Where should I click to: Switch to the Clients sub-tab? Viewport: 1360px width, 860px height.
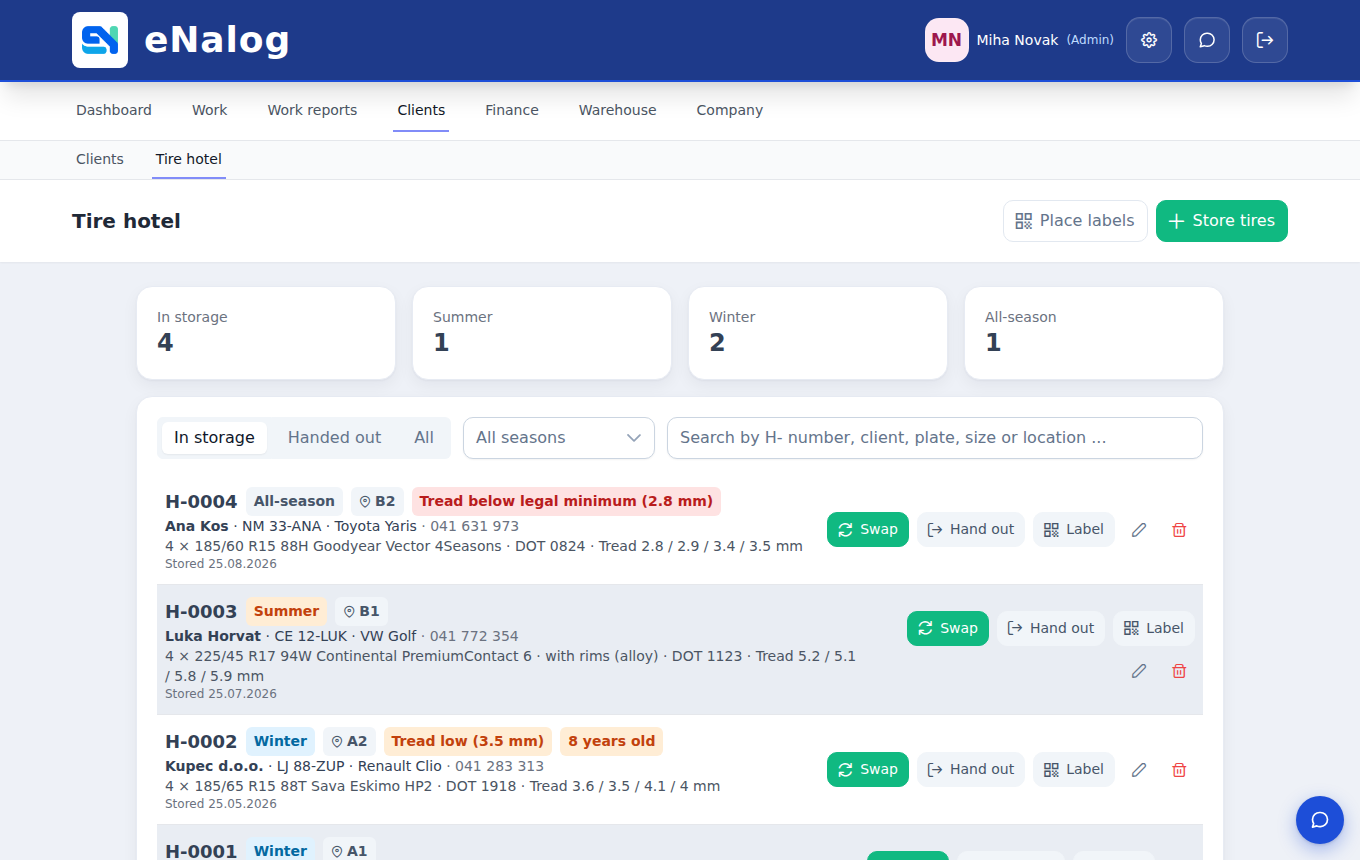point(100,159)
